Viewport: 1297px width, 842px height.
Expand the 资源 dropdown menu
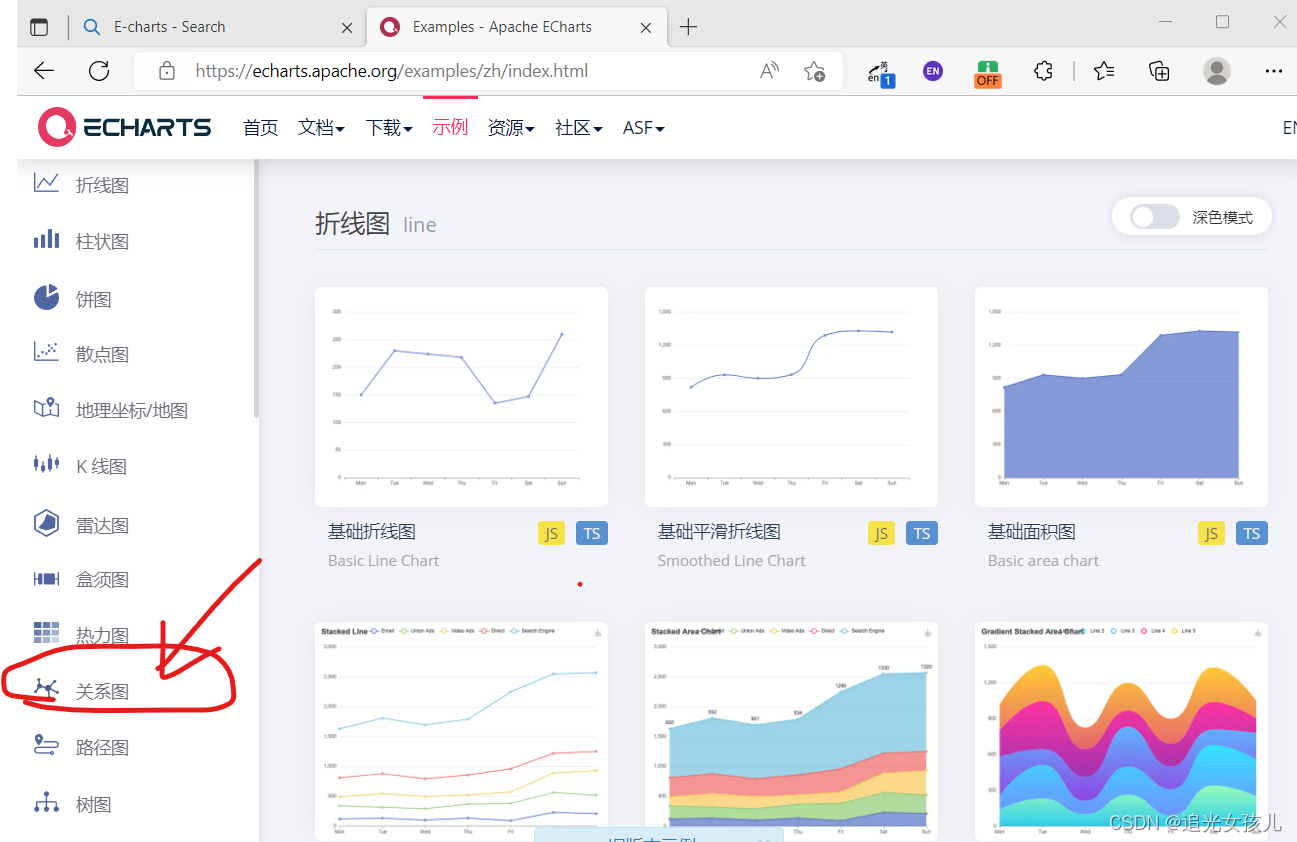pyautogui.click(x=511, y=128)
